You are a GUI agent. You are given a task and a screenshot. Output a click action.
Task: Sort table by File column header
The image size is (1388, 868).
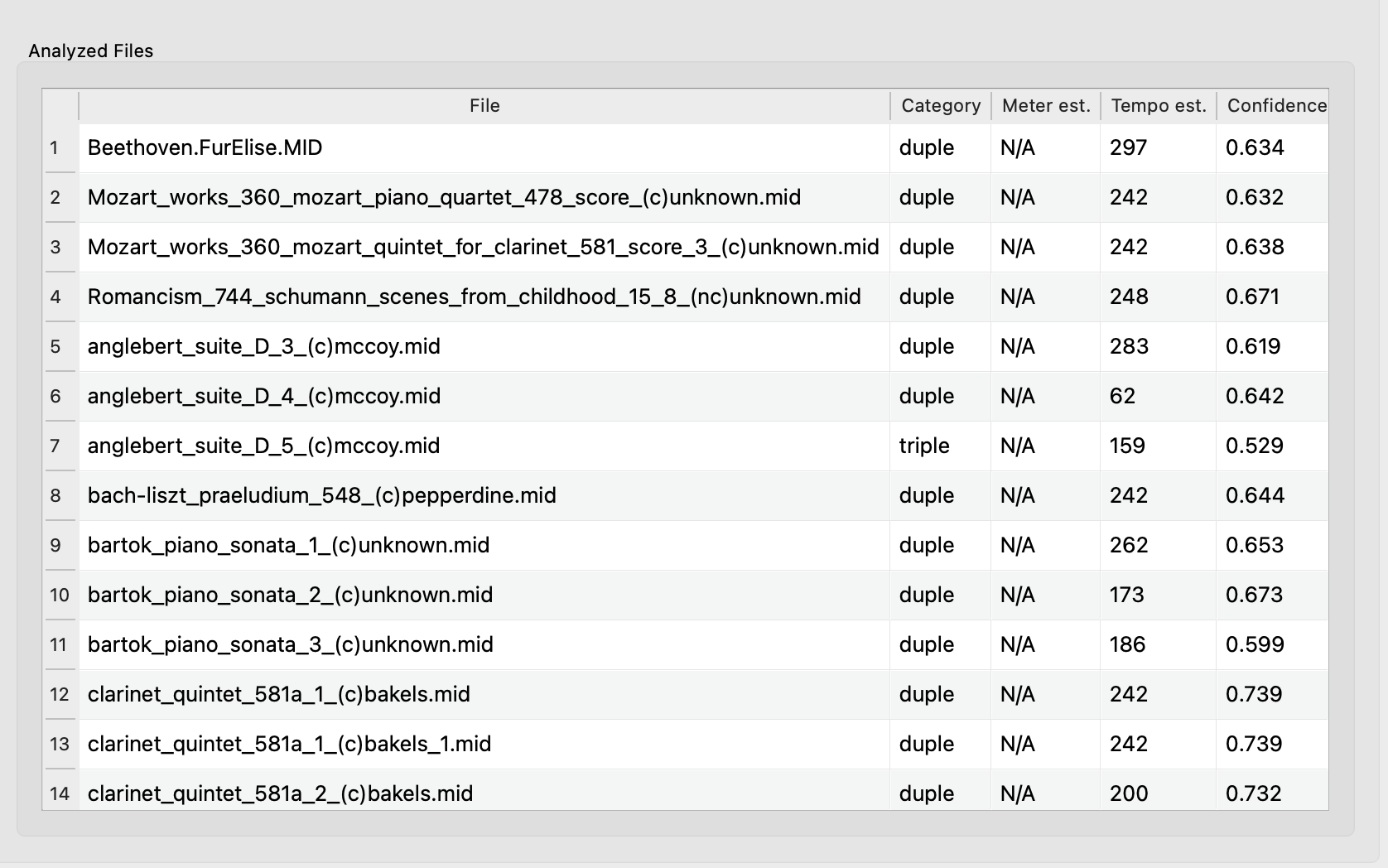tap(484, 106)
